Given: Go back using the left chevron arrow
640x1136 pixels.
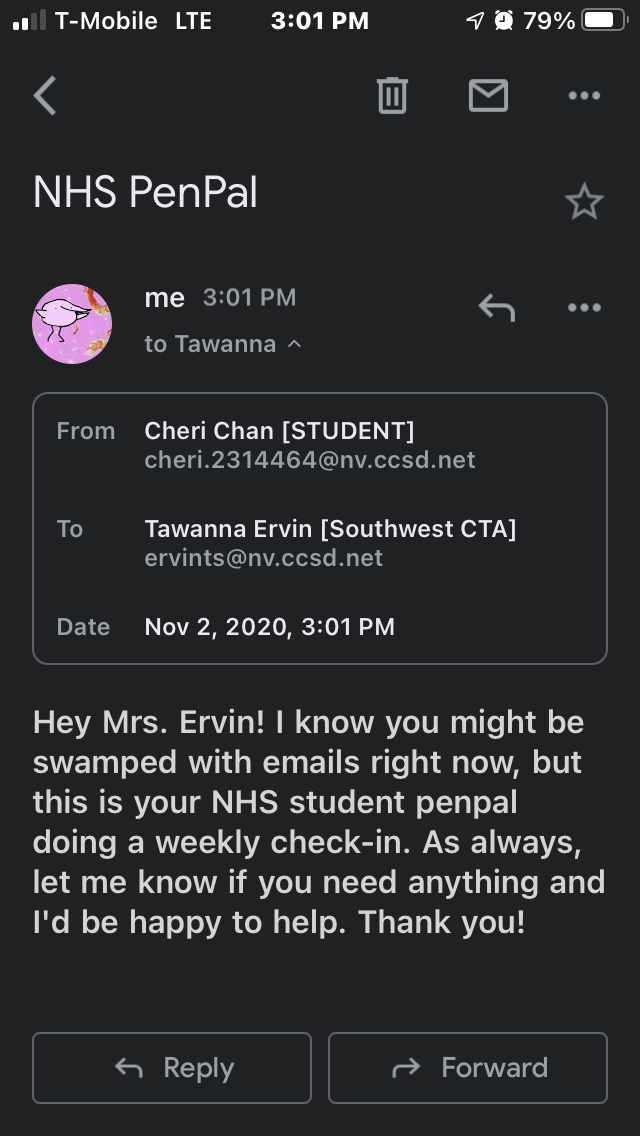Looking at the screenshot, I should [x=45, y=96].
